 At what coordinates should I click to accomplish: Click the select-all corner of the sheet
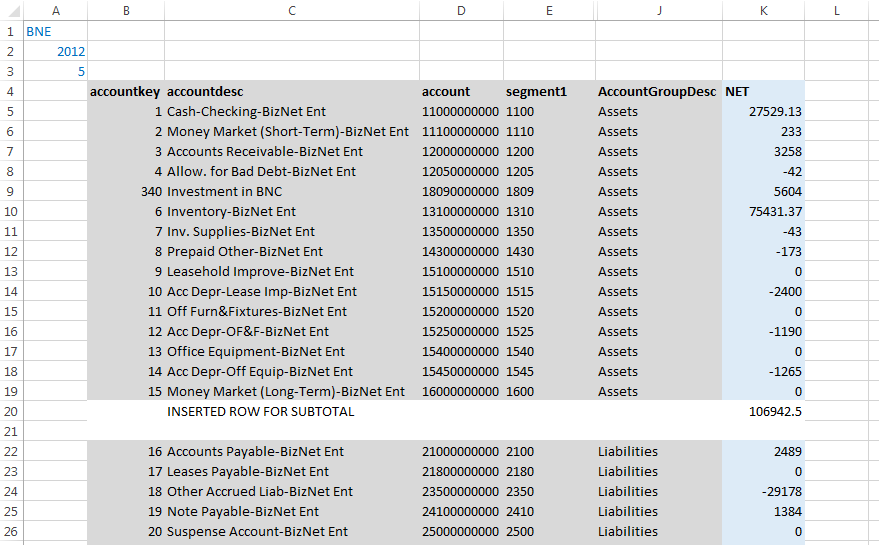[11, 10]
